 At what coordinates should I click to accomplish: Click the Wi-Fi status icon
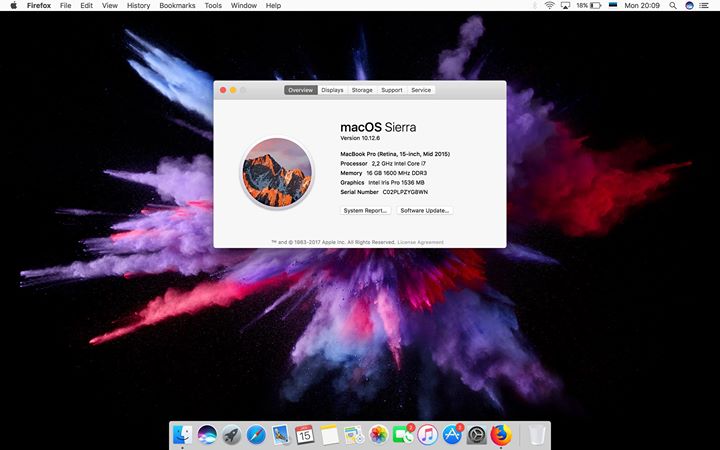point(549,6)
